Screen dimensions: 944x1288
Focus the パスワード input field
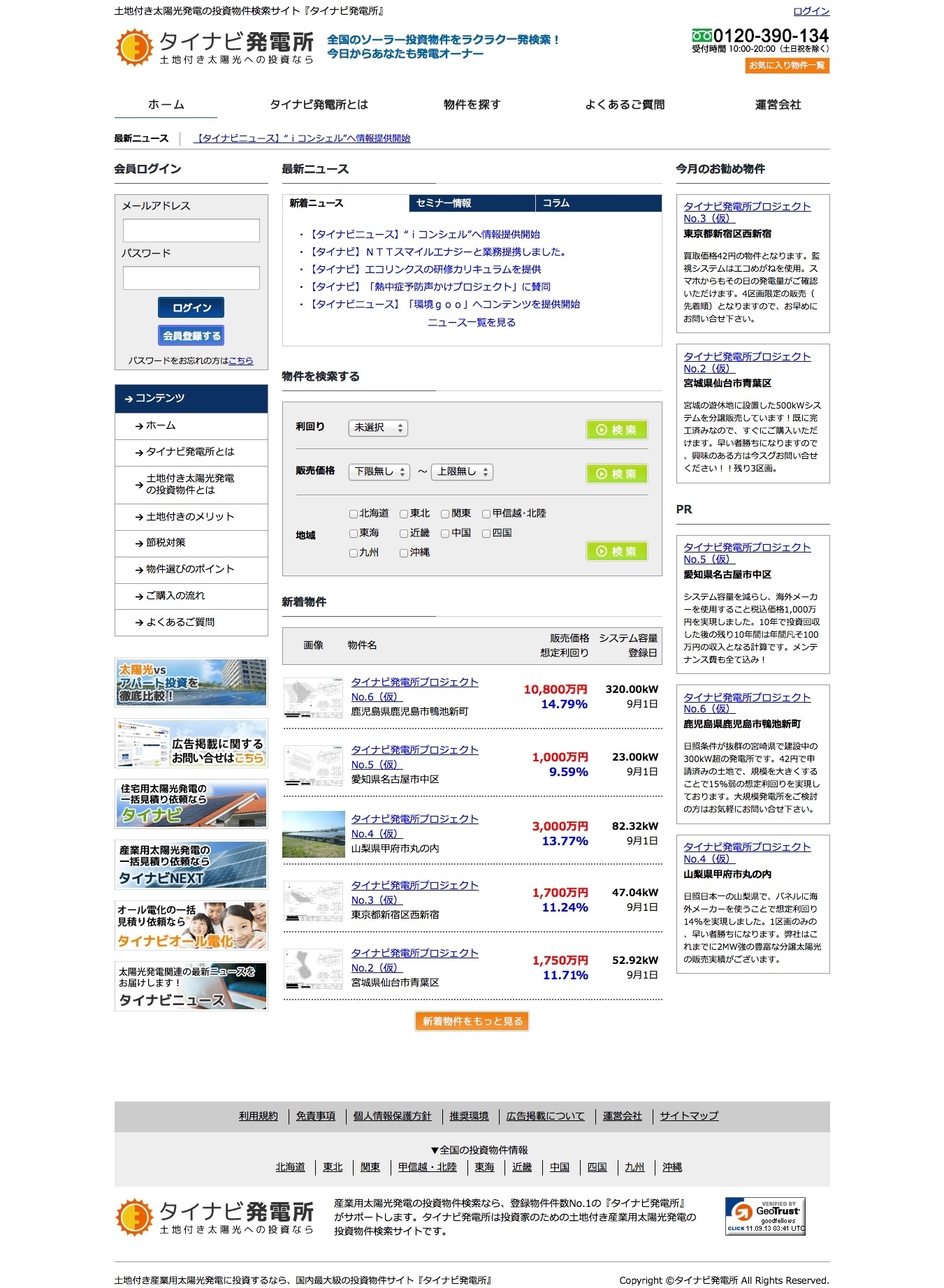coord(191,278)
